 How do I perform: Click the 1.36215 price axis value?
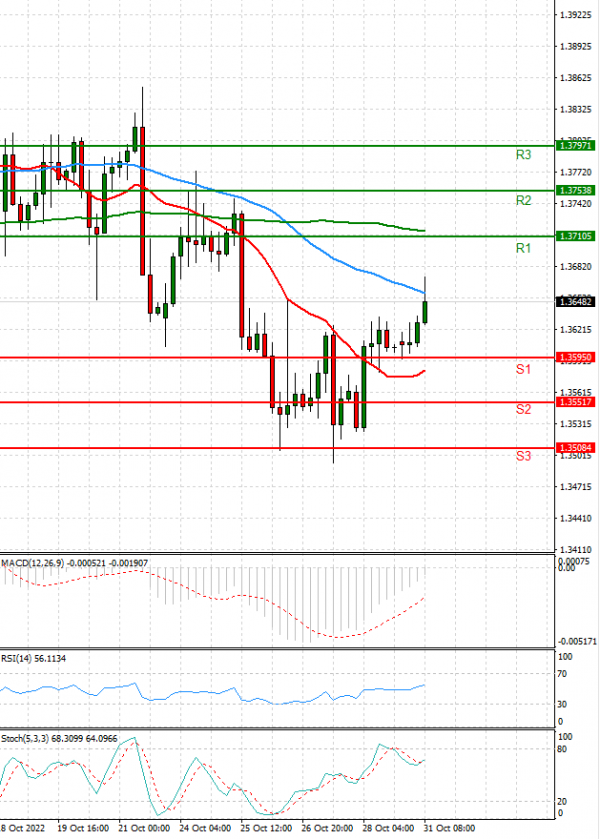(576, 330)
